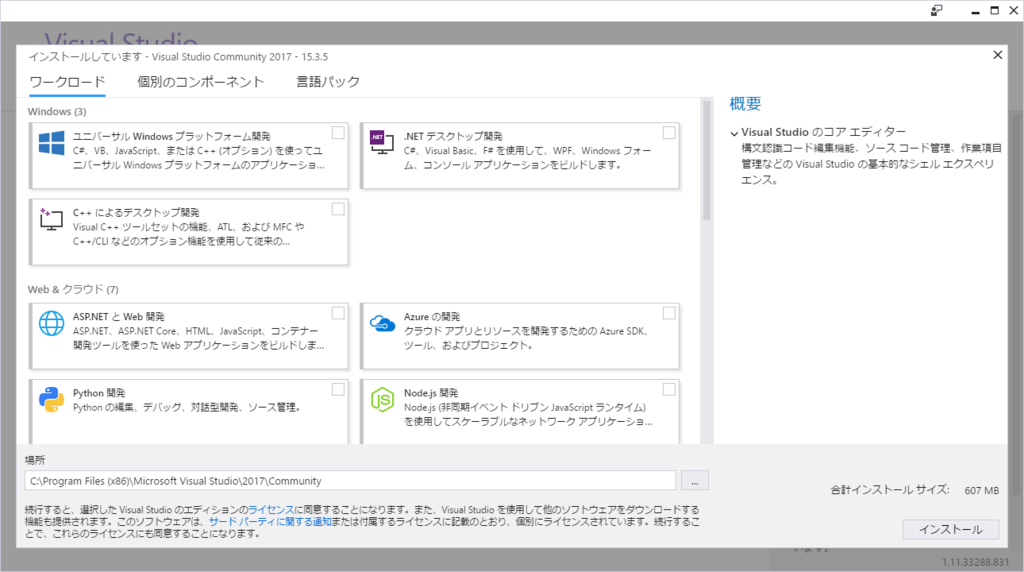This screenshot has height=572, width=1024.
Task: Click the インストール button
Action: click(950, 530)
